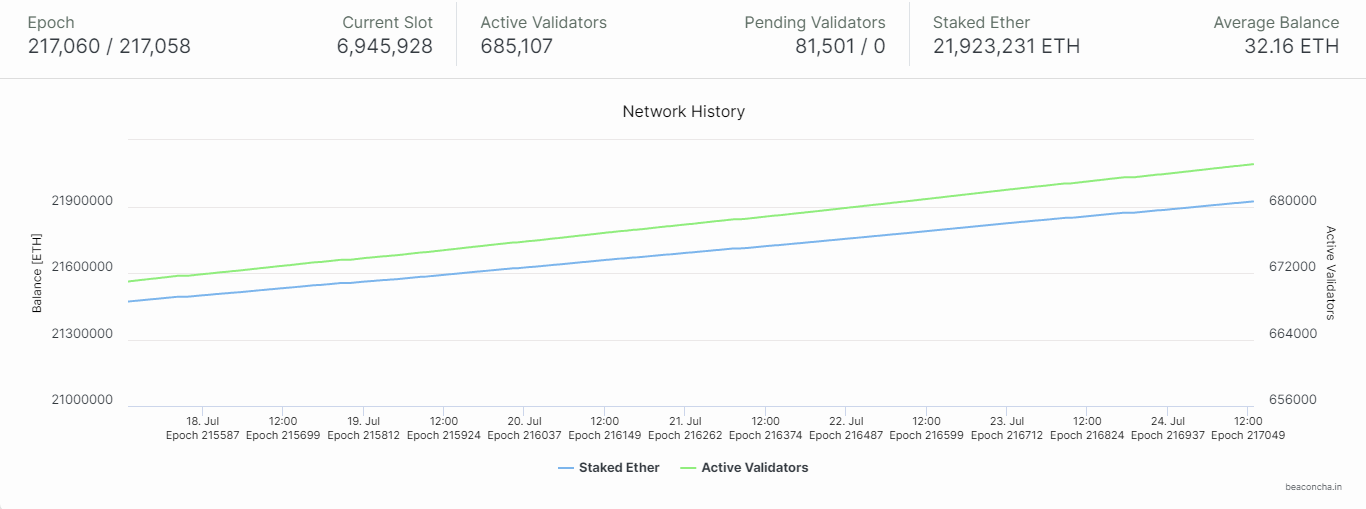Open epoch value 217,060 / 217,058

109,46
